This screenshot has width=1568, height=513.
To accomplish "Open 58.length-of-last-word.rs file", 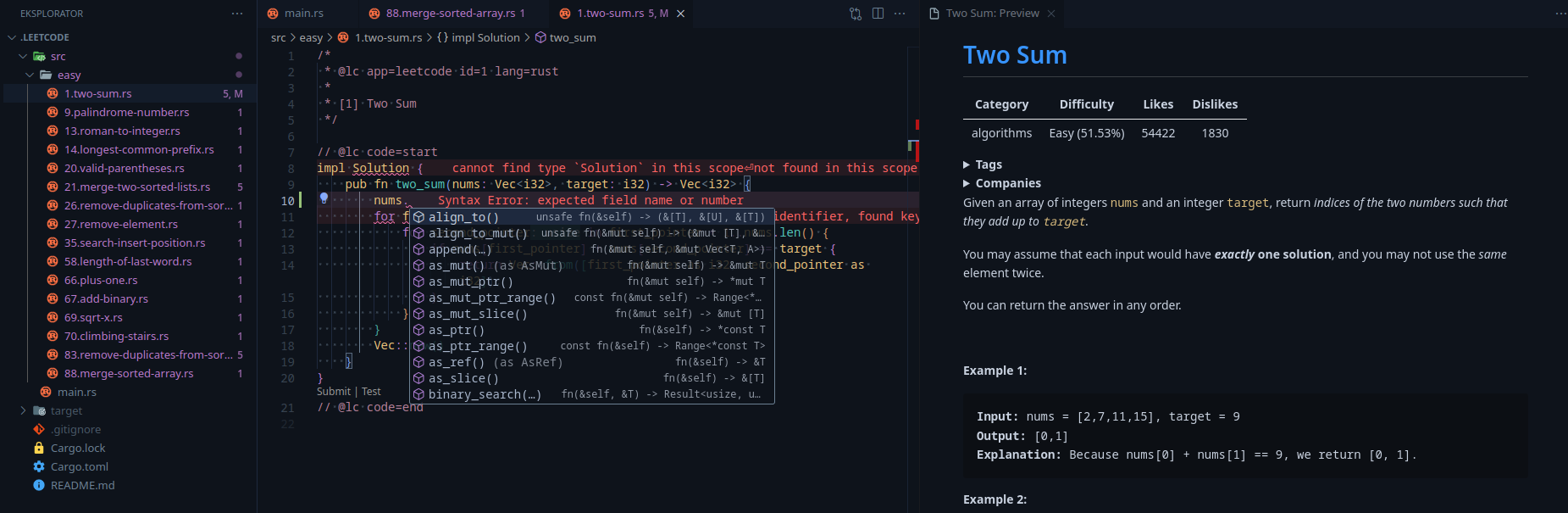I will (x=128, y=261).
